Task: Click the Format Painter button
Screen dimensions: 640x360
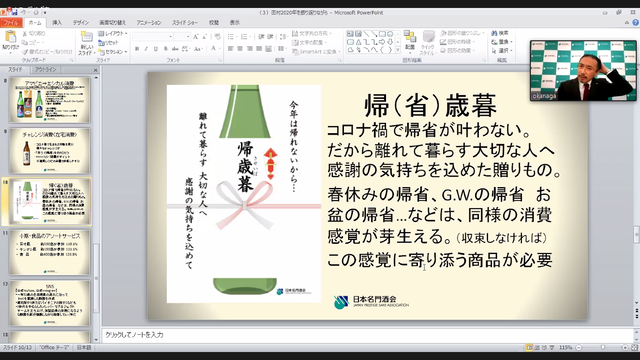Action: (x=47, y=52)
